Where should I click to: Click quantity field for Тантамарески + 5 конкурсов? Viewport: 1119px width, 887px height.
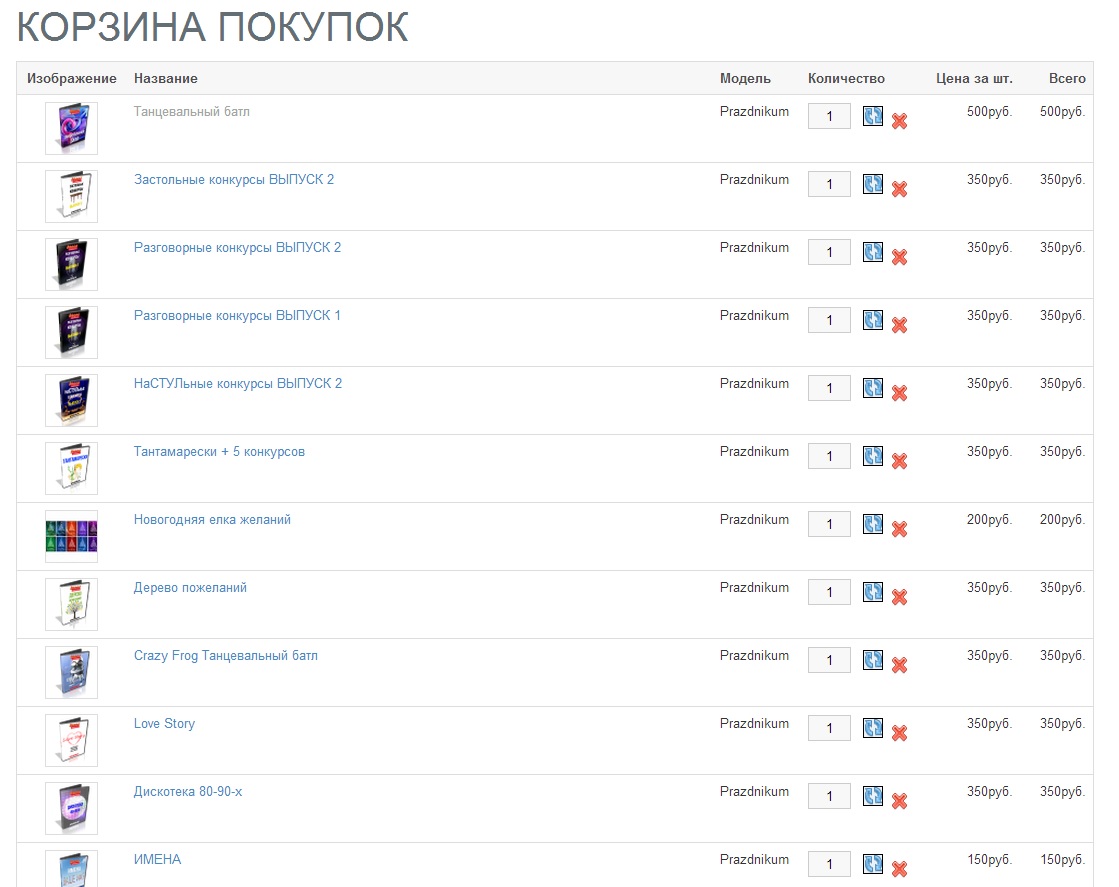point(829,456)
